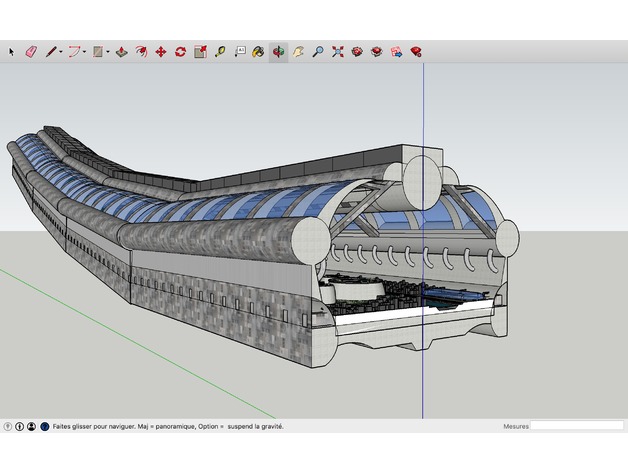The height and width of the screenshot is (472, 628).
Task: Select the Pan hand tool
Action: pos(298,51)
